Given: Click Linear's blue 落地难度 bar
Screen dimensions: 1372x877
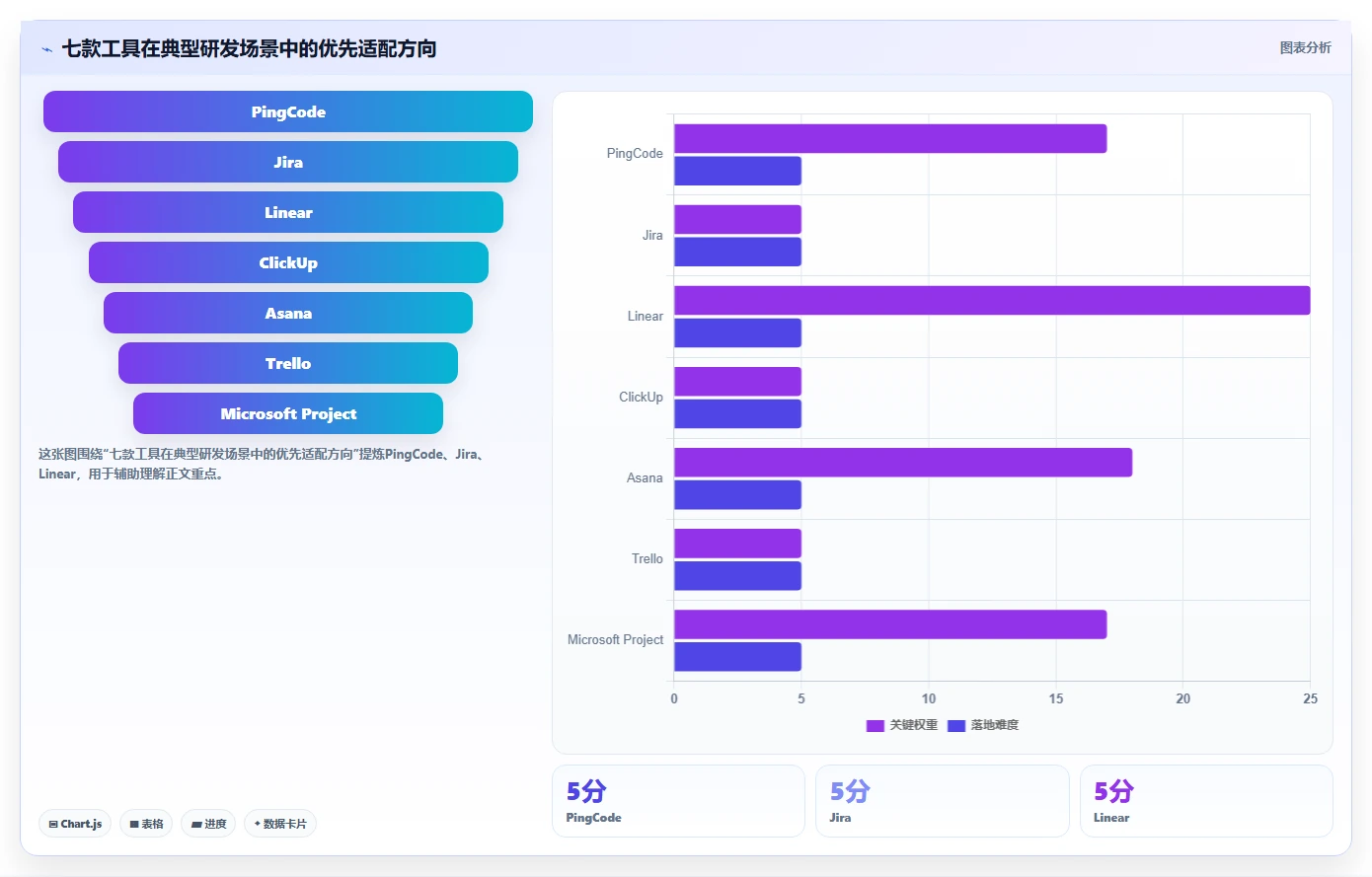Looking at the screenshot, I should (x=737, y=332).
